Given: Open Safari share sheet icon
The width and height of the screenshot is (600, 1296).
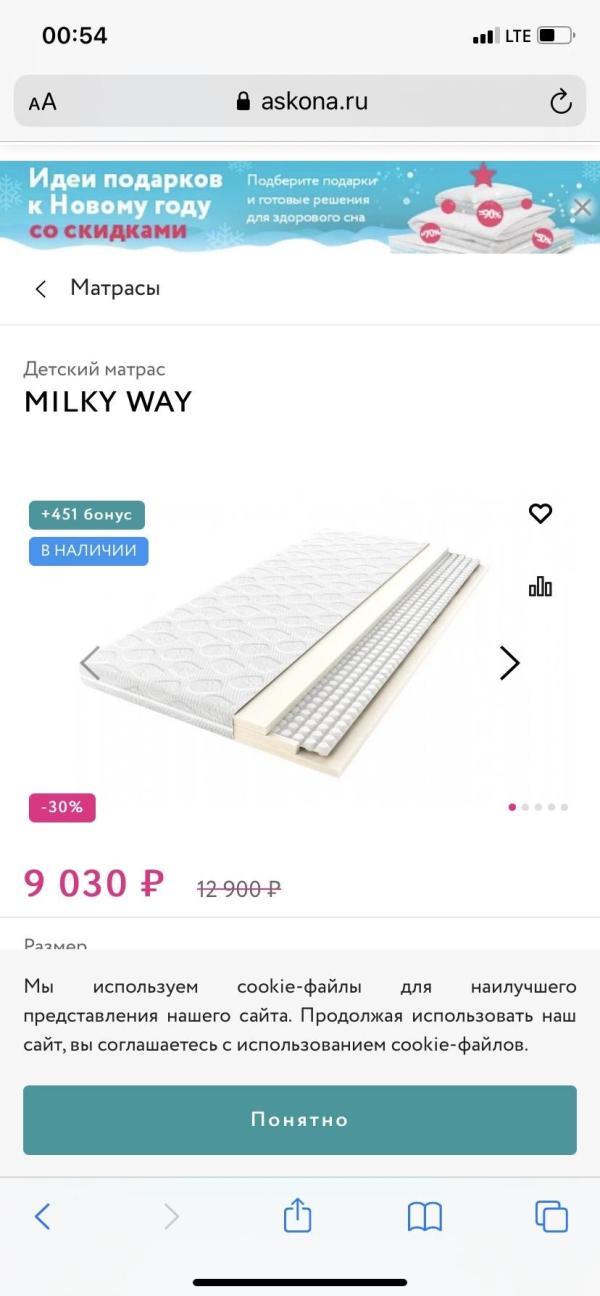Looking at the screenshot, I should [297, 1216].
